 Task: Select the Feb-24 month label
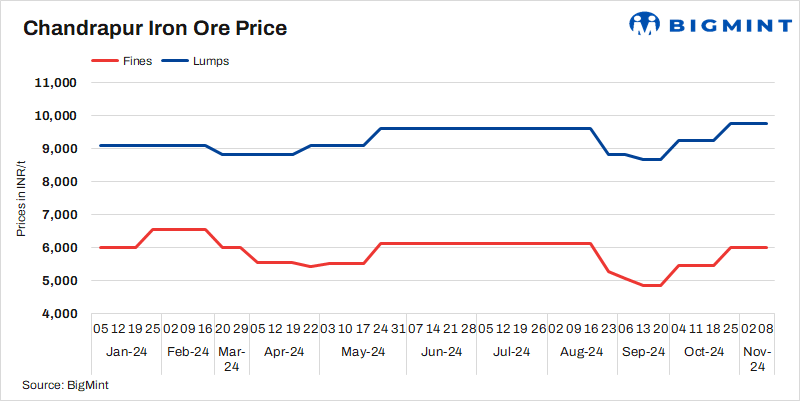point(187,352)
